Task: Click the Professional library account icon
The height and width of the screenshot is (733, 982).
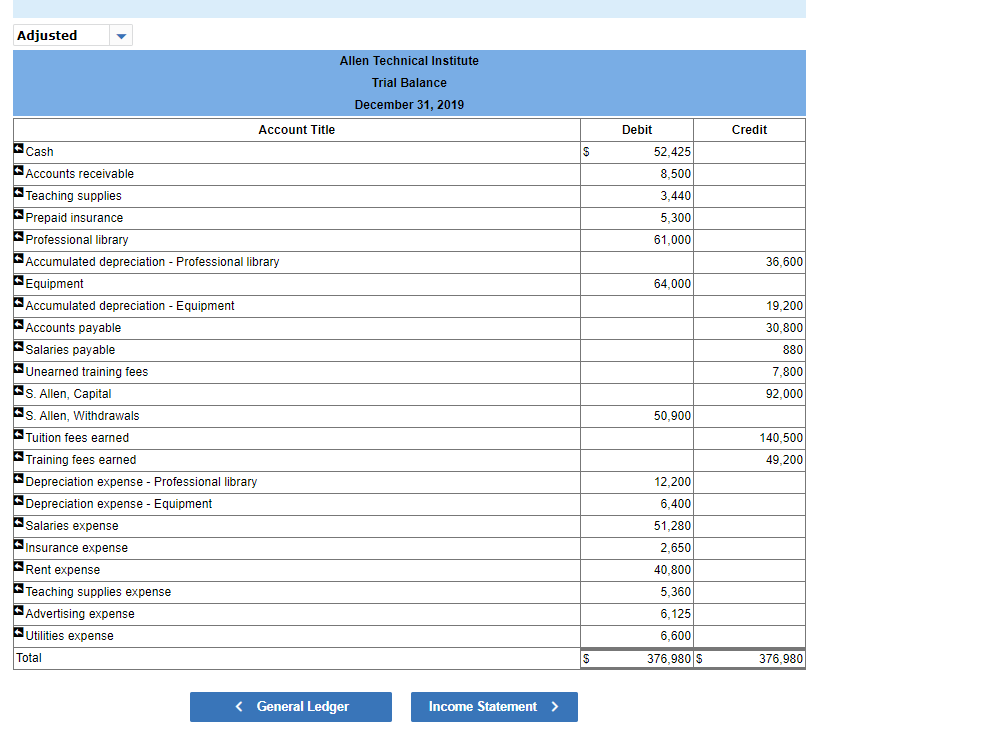Action: point(18,239)
